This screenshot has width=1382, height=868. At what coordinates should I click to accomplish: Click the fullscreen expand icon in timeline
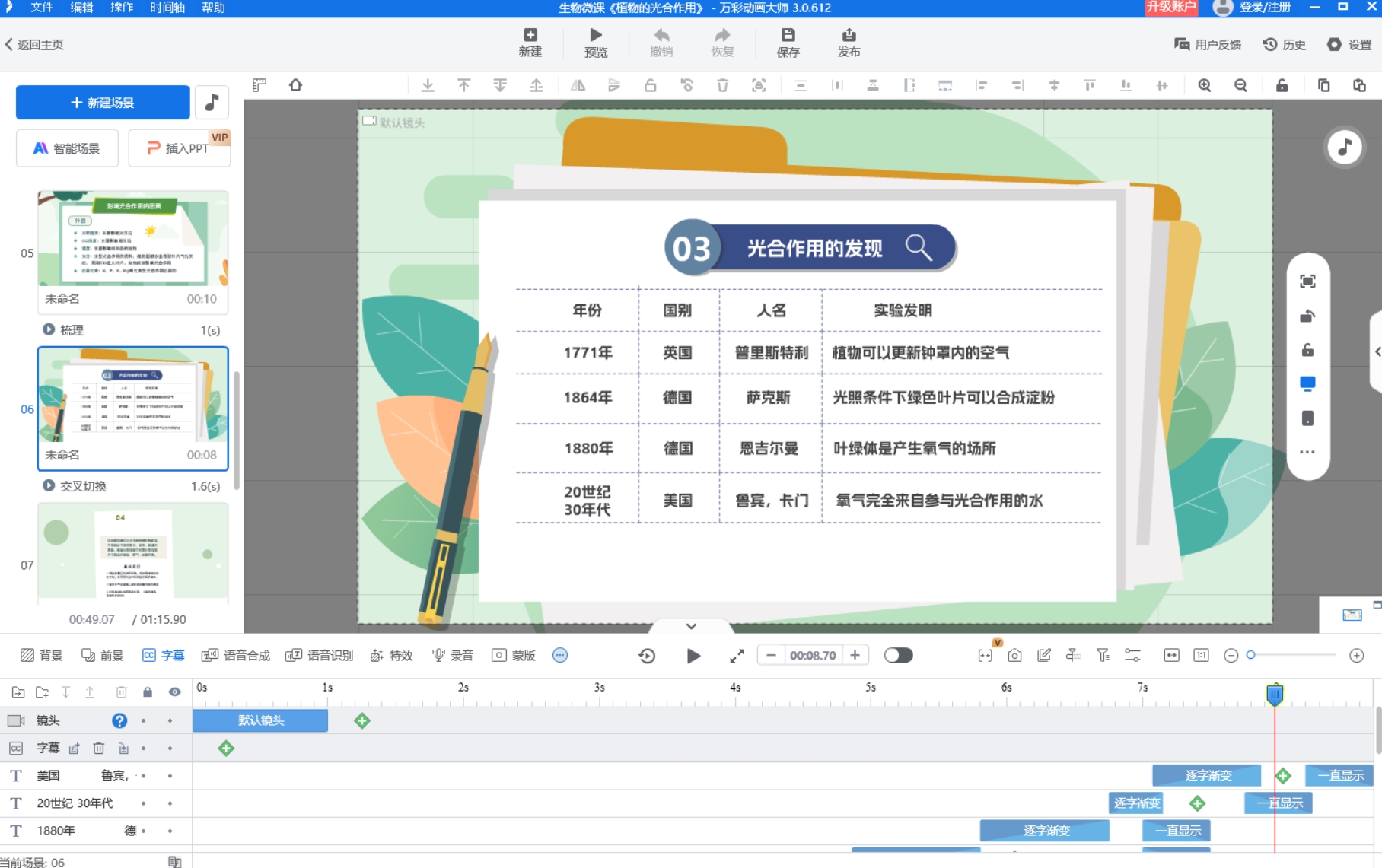click(x=737, y=656)
